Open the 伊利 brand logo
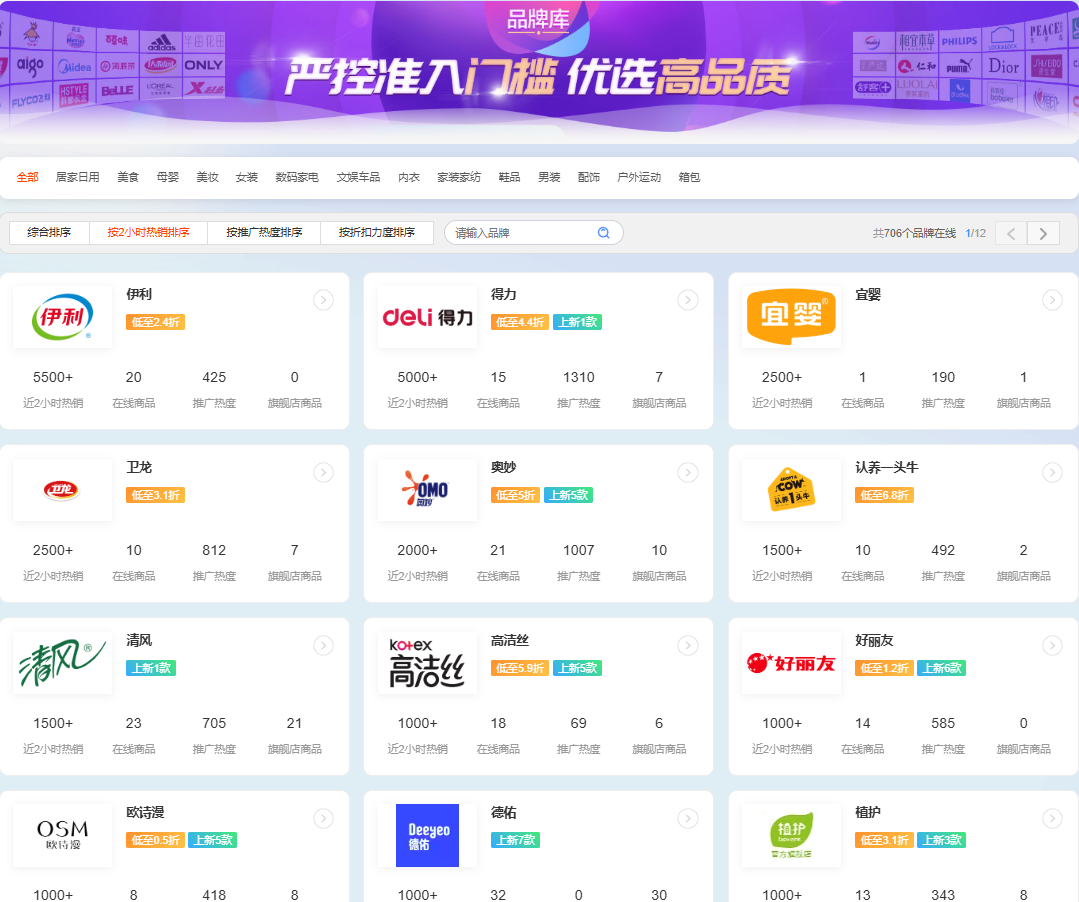Screen dimensions: 1079x902 [x=63, y=317]
